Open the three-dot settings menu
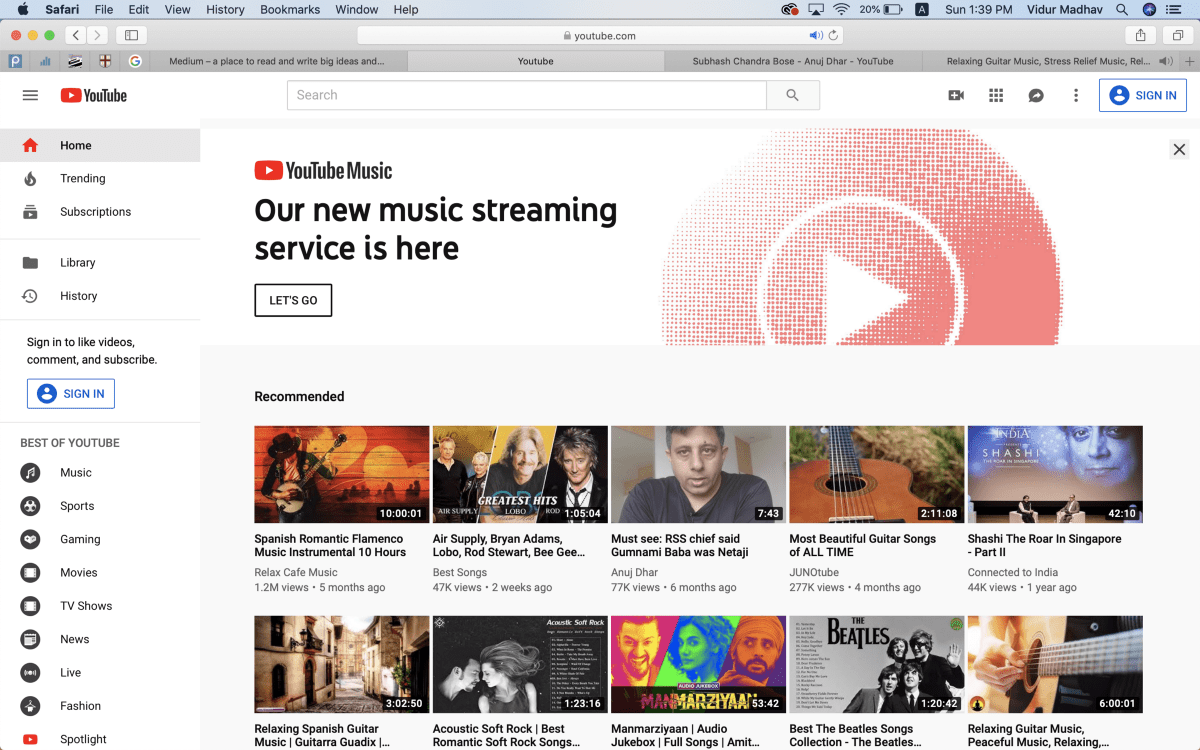The height and width of the screenshot is (750, 1200). [1076, 95]
